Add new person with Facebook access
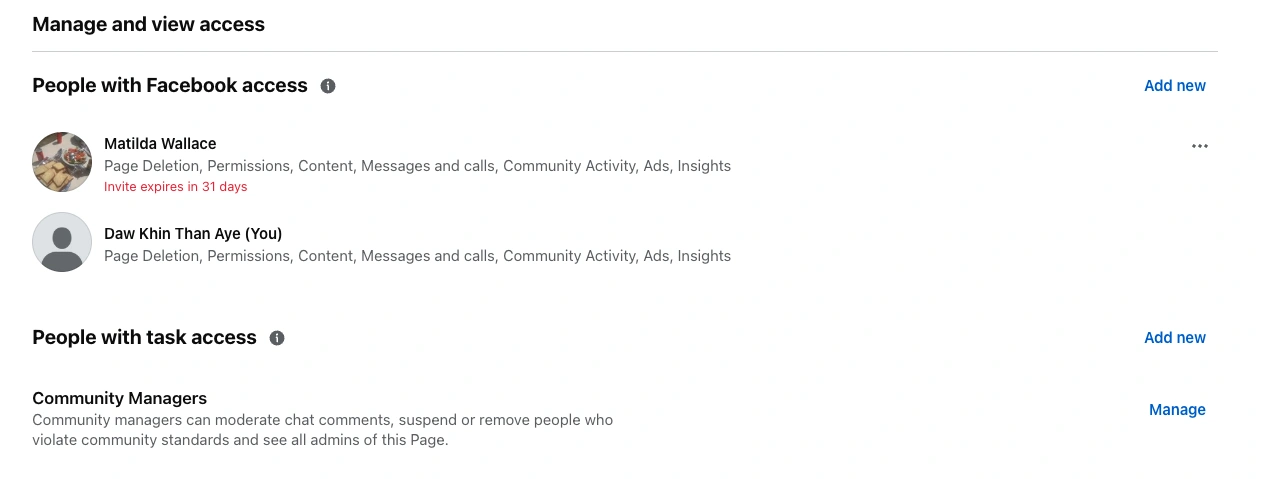 (x=1175, y=86)
